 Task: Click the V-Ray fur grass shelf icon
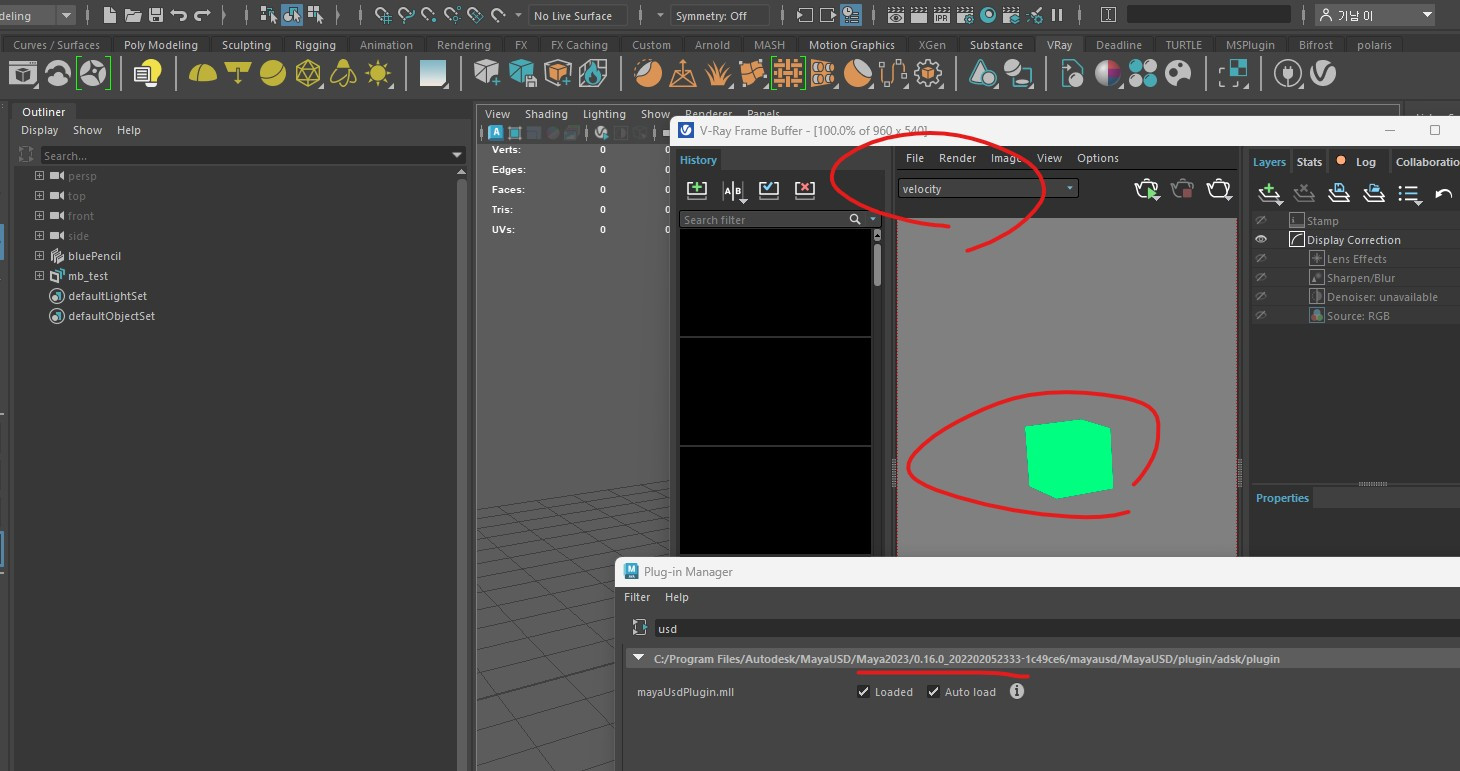pos(718,73)
